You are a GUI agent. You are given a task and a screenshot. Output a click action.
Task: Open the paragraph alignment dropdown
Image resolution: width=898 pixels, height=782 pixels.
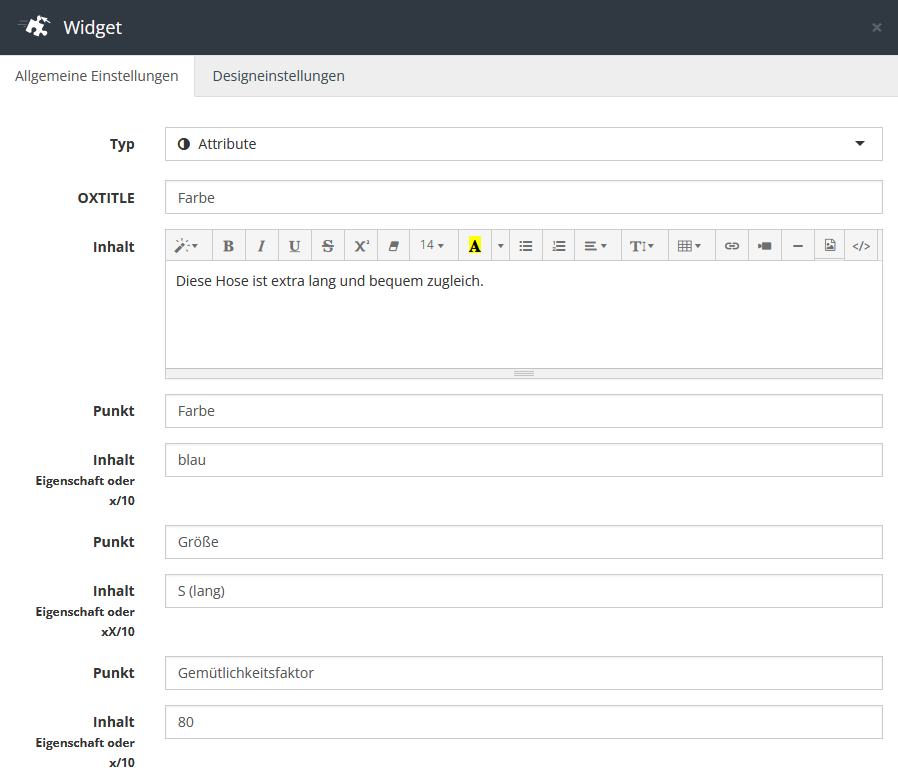pos(596,246)
